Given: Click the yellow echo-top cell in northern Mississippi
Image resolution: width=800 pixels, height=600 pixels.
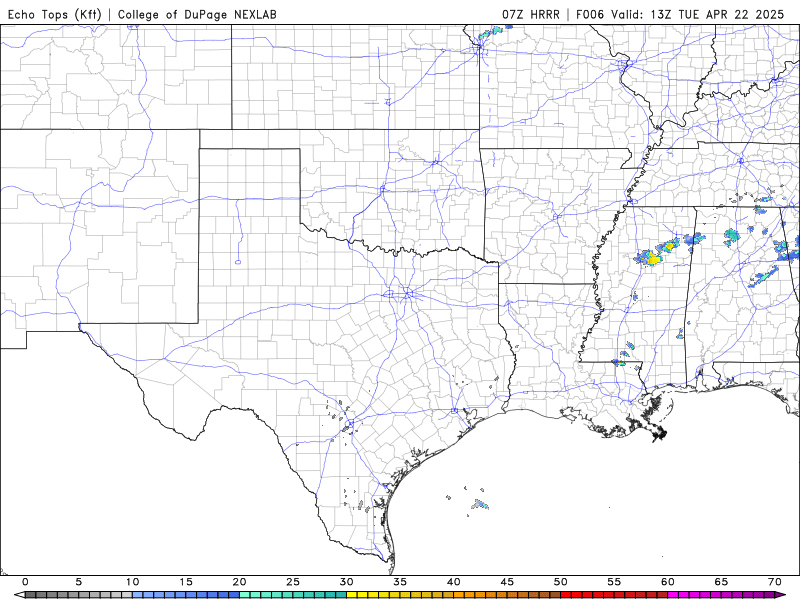Looking at the screenshot, I should point(653,258).
